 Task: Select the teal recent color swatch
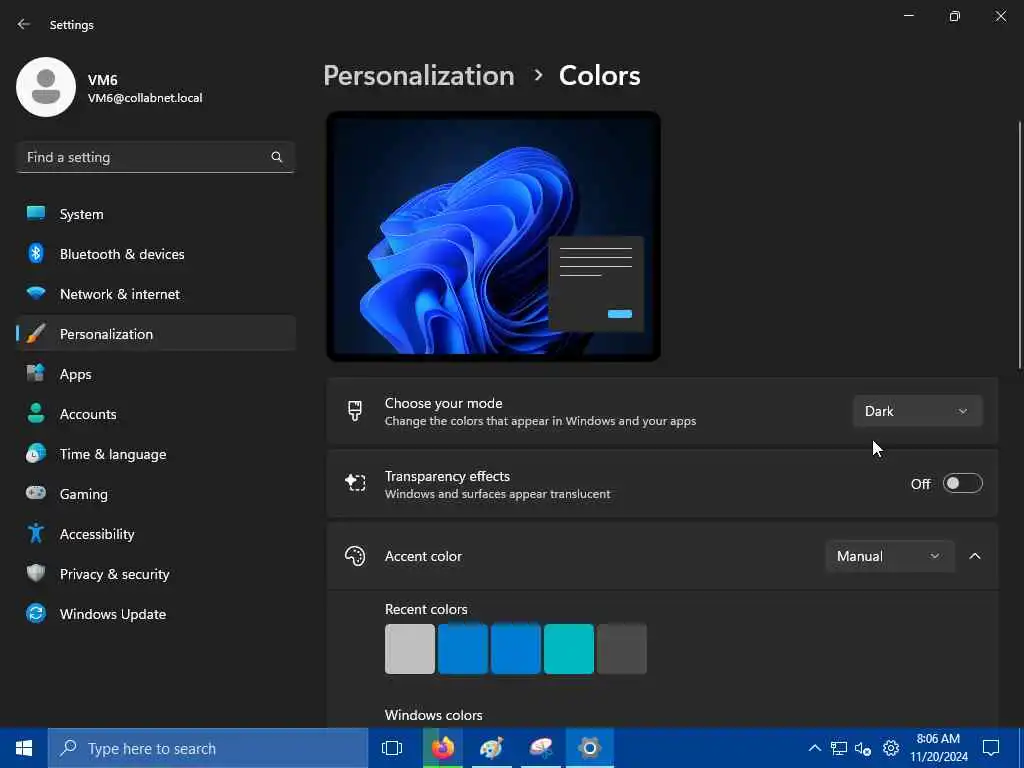[568, 648]
